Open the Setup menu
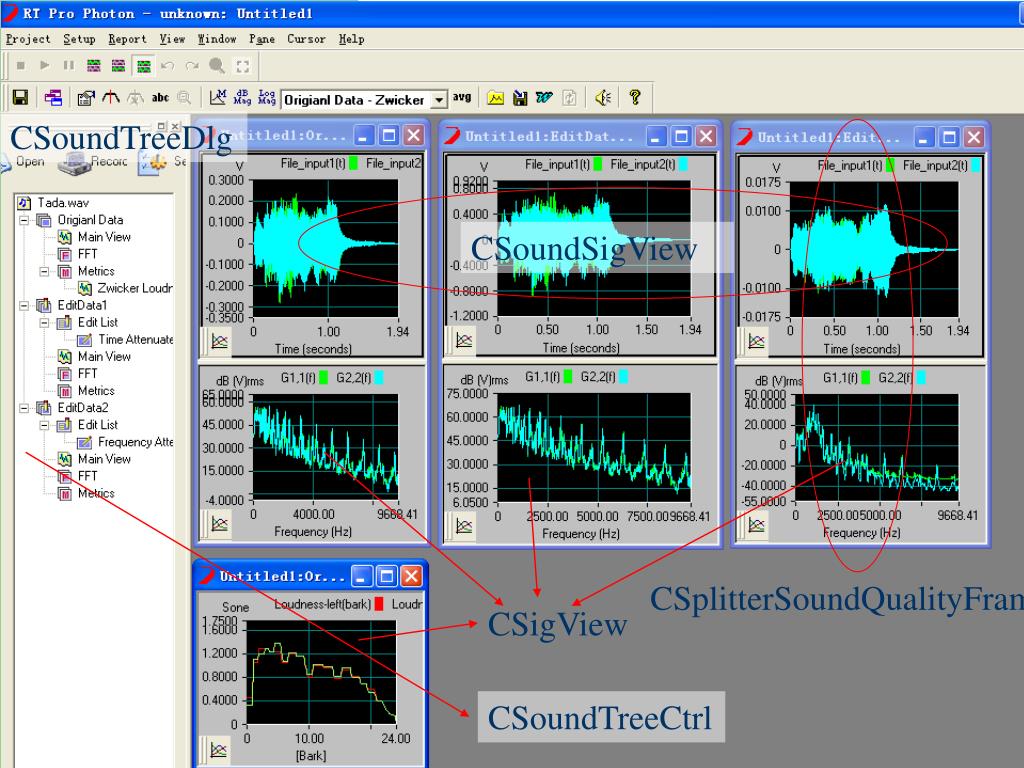This screenshot has height=768, width=1024. point(79,39)
